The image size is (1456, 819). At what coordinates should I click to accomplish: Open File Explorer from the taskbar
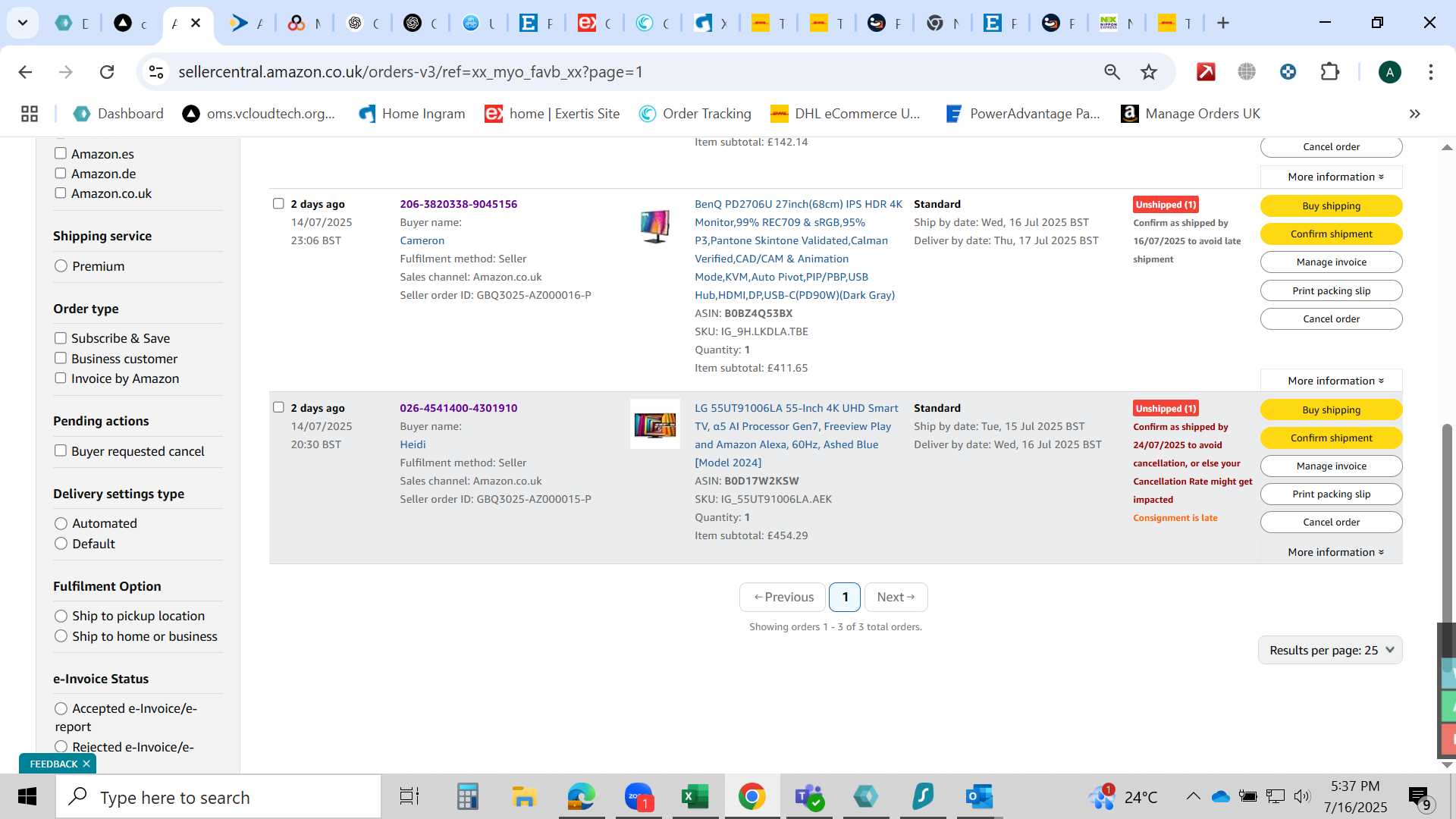coord(524,797)
